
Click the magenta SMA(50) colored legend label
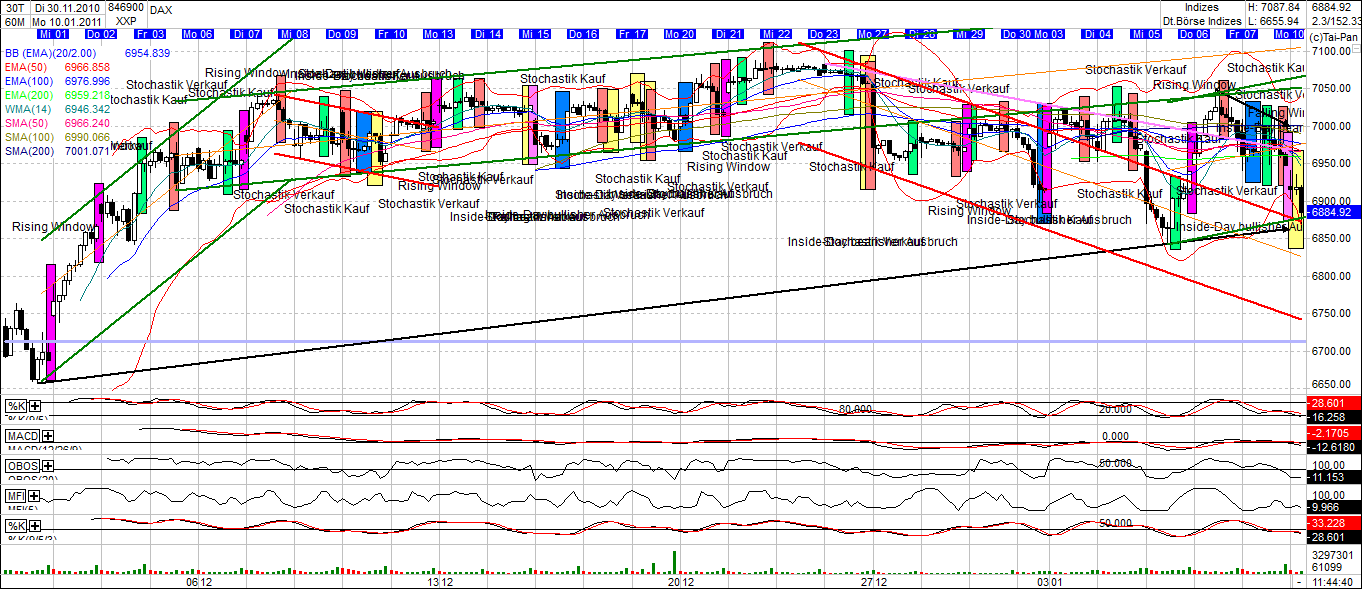tap(28, 123)
